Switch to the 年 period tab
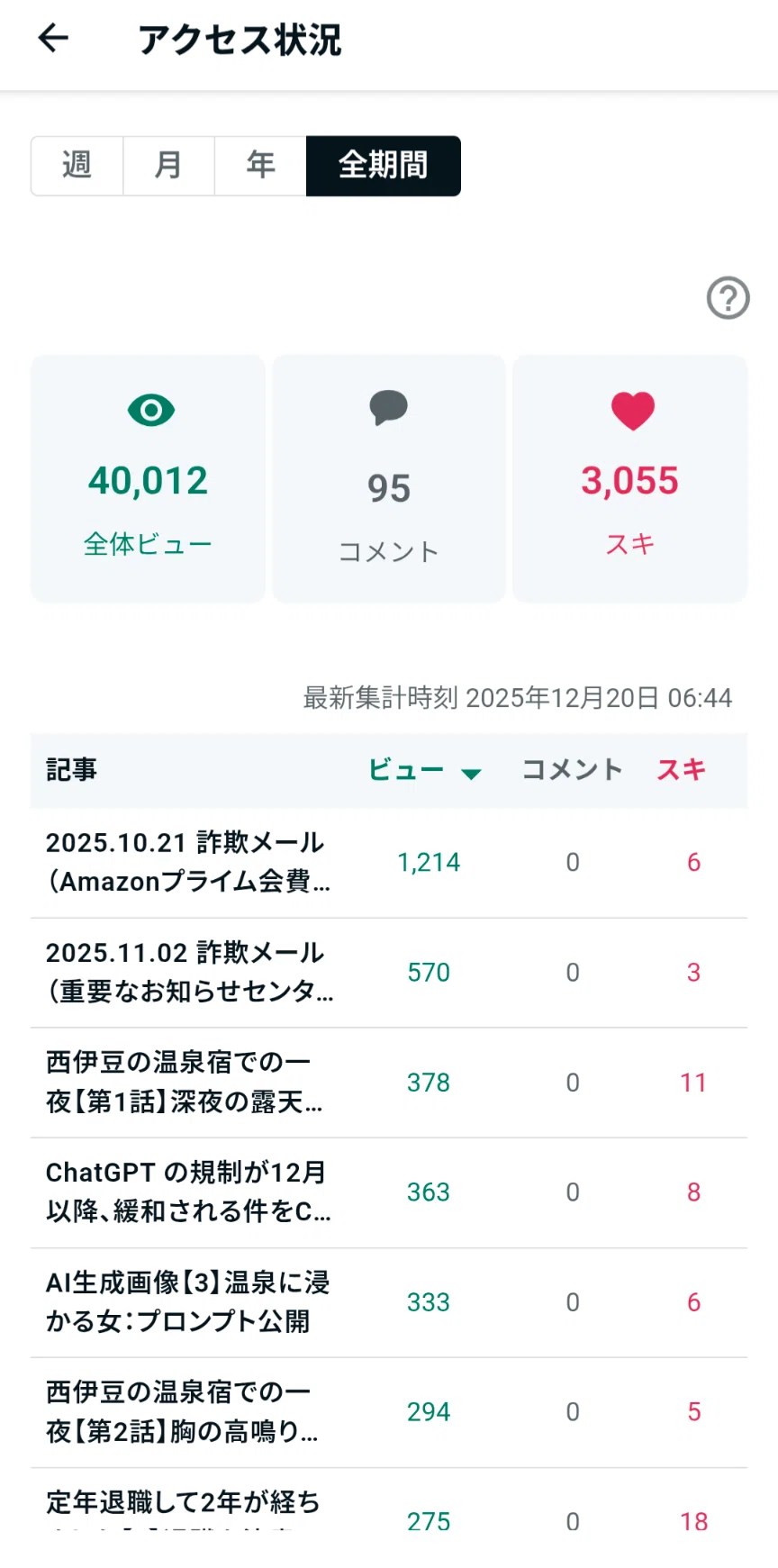This screenshot has width=778, height=1568. point(261,166)
